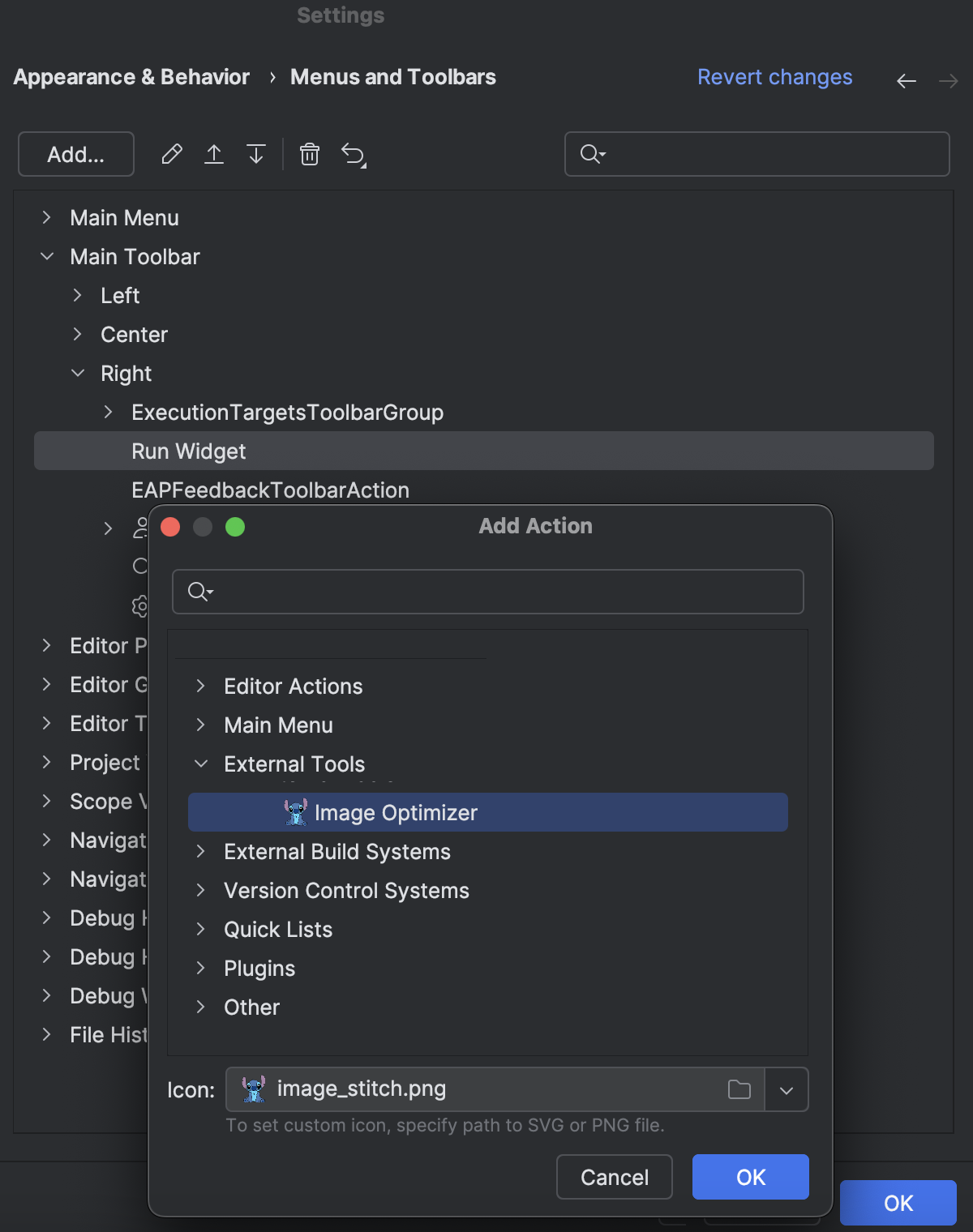Click the Remove trash icon
Viewport: 973px width, 1232px height.
click(x=310, y=154)
